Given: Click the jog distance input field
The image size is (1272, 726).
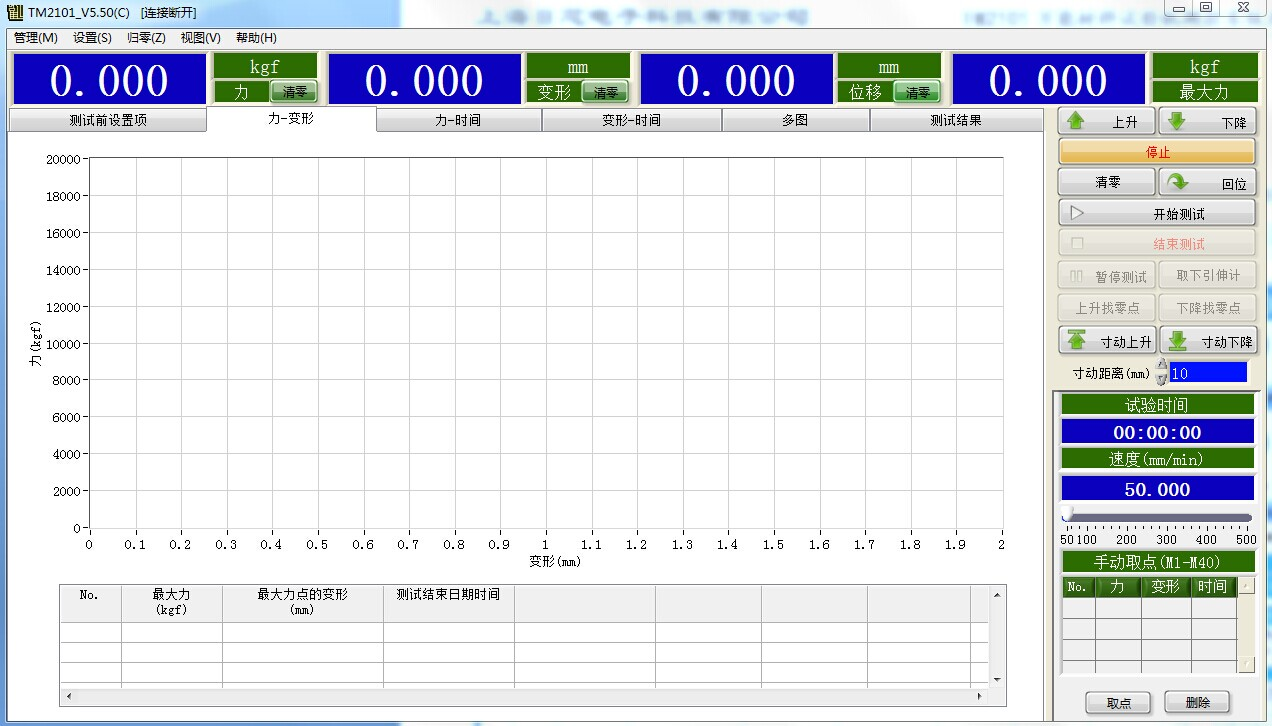Looking at the screenshot, I should pyautogui.click(x=1208, y=373).
